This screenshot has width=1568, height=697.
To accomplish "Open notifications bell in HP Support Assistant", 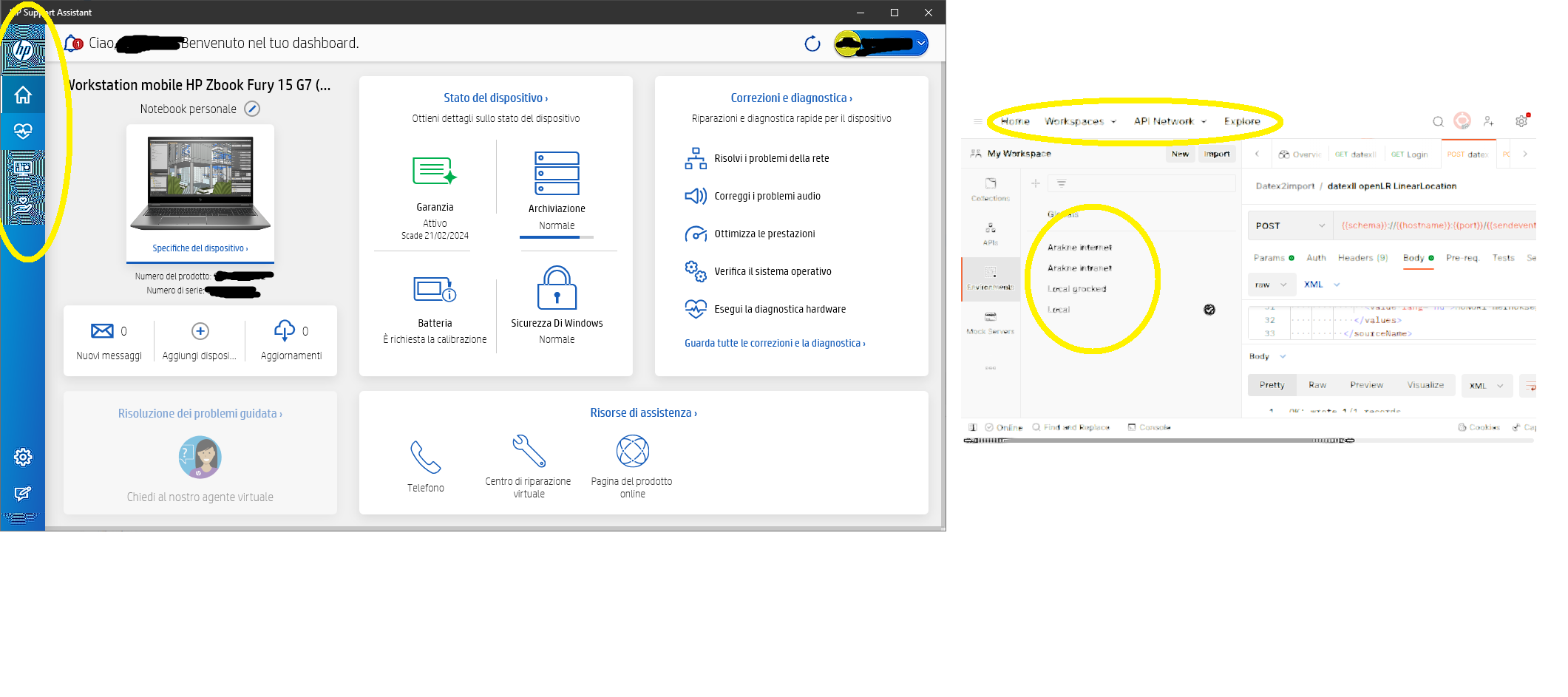I will 70,42.
